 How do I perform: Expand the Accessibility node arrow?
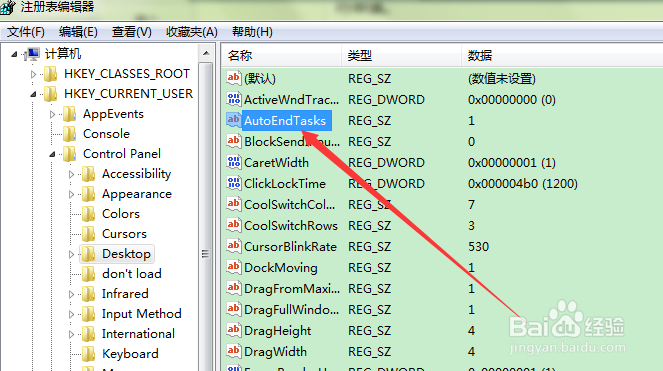71,174
